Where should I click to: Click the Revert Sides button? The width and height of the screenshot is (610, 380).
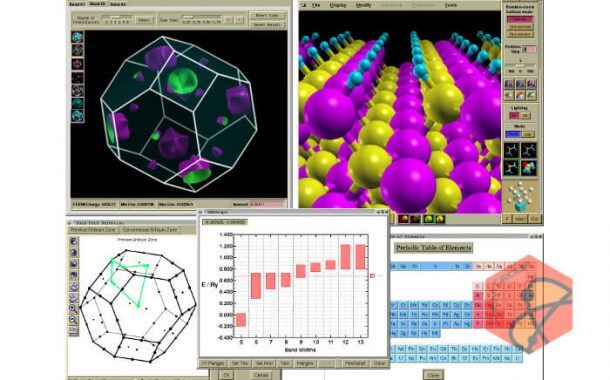point(267,15)
